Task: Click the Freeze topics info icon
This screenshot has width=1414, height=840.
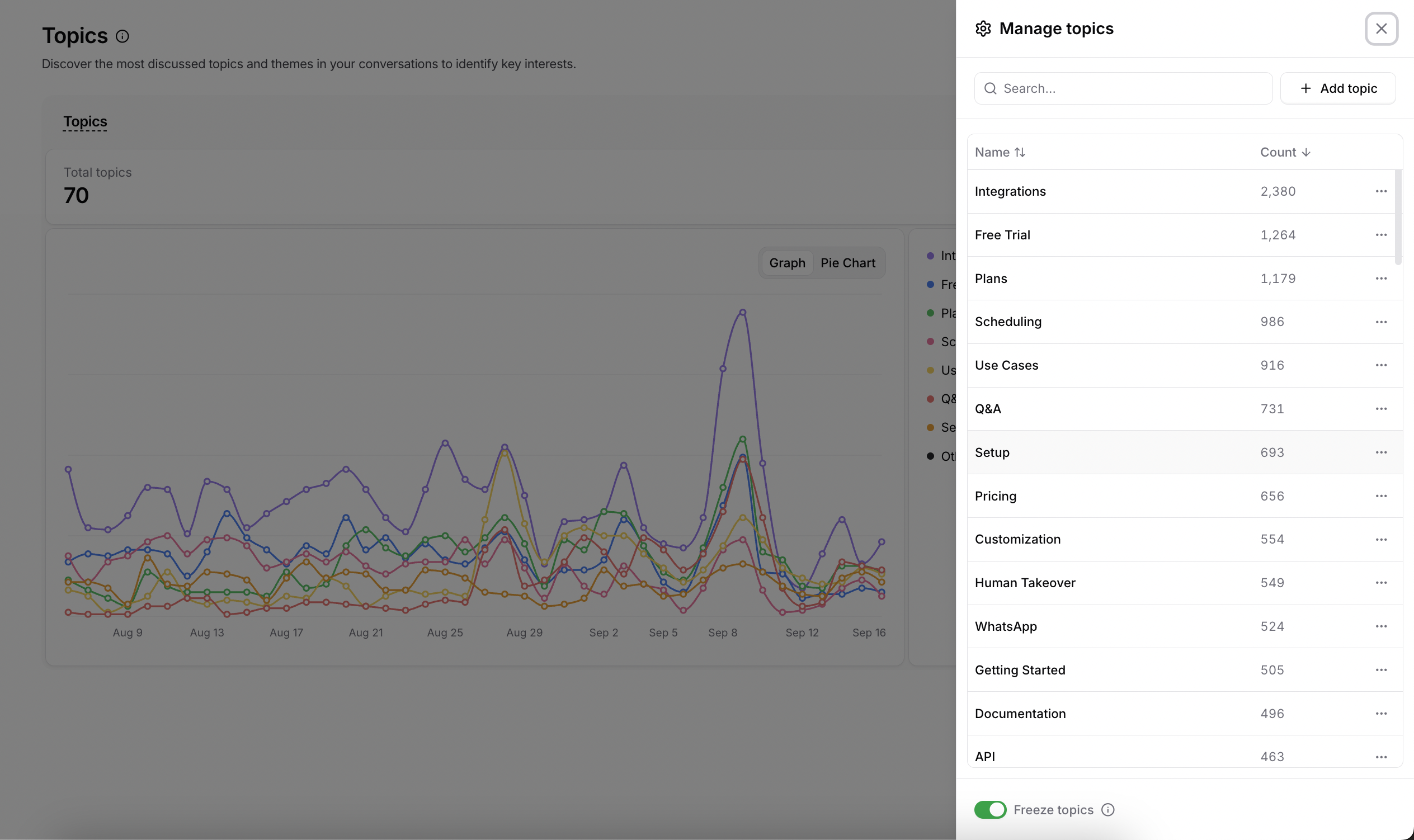Action: tap(1107, 810)
